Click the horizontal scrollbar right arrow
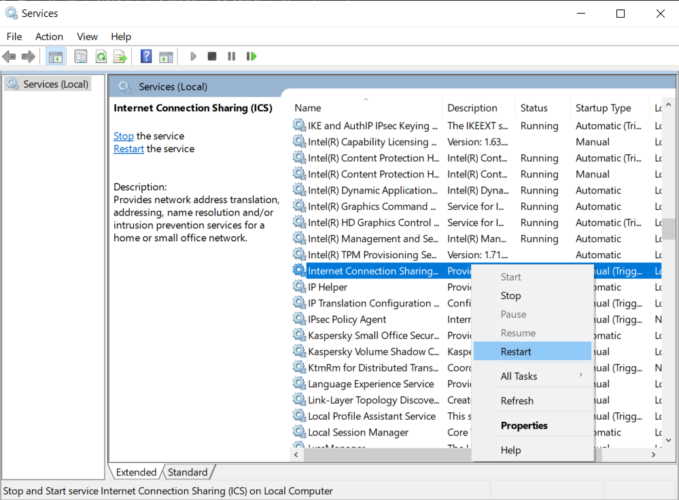 (x=653, y=455)
